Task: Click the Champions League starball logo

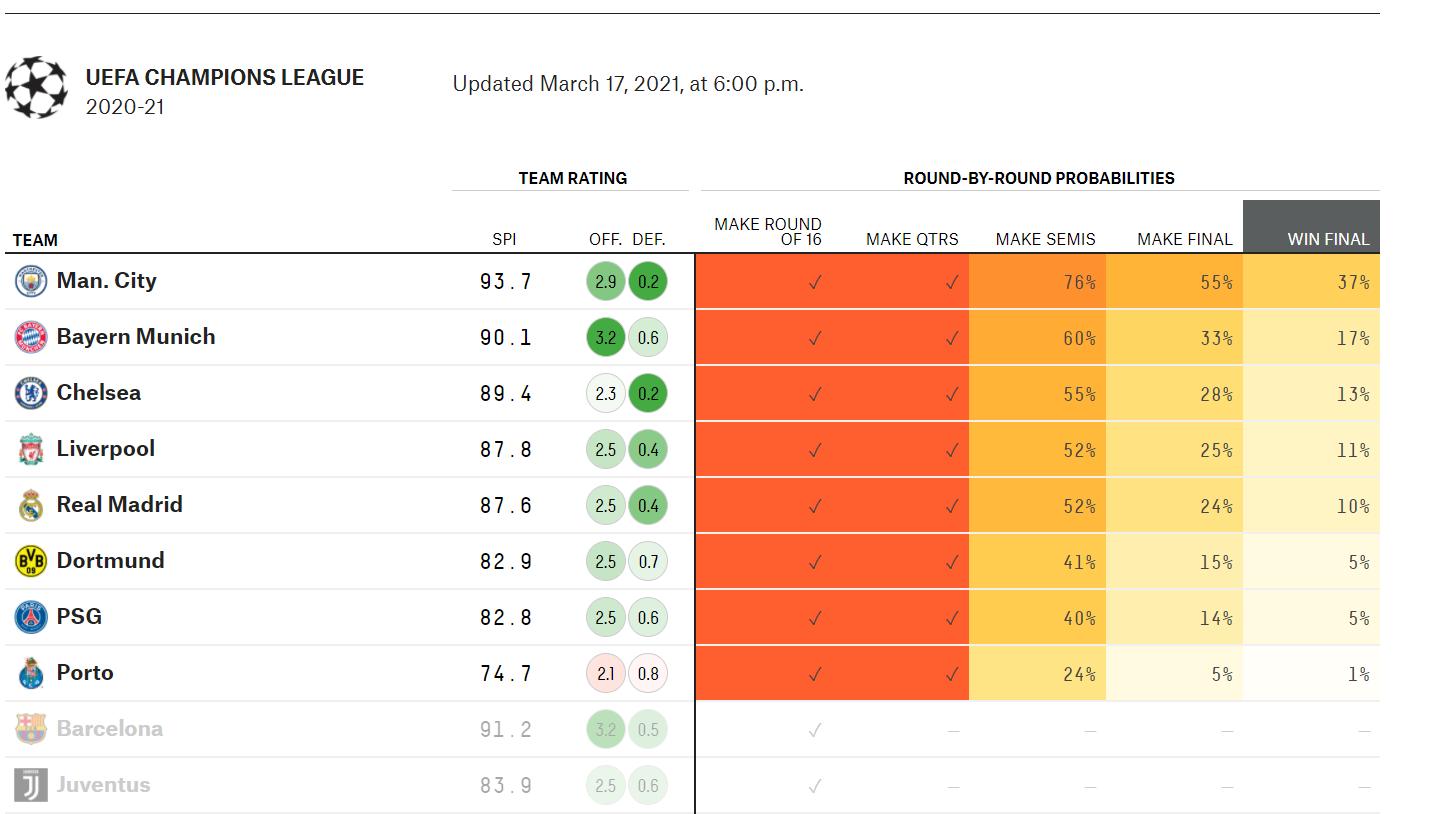Action: (x=36, y=88)
